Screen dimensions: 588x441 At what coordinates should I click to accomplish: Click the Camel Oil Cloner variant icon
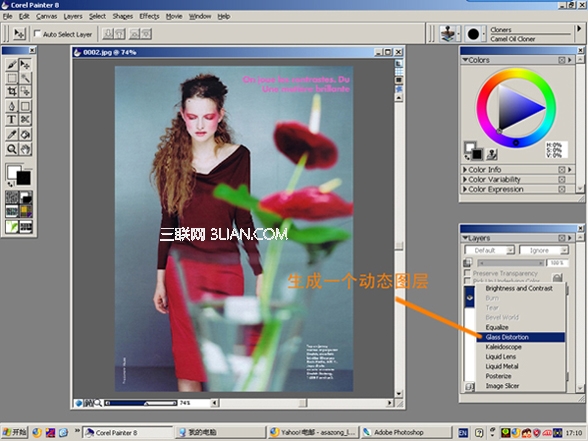(x=473, y=34)
